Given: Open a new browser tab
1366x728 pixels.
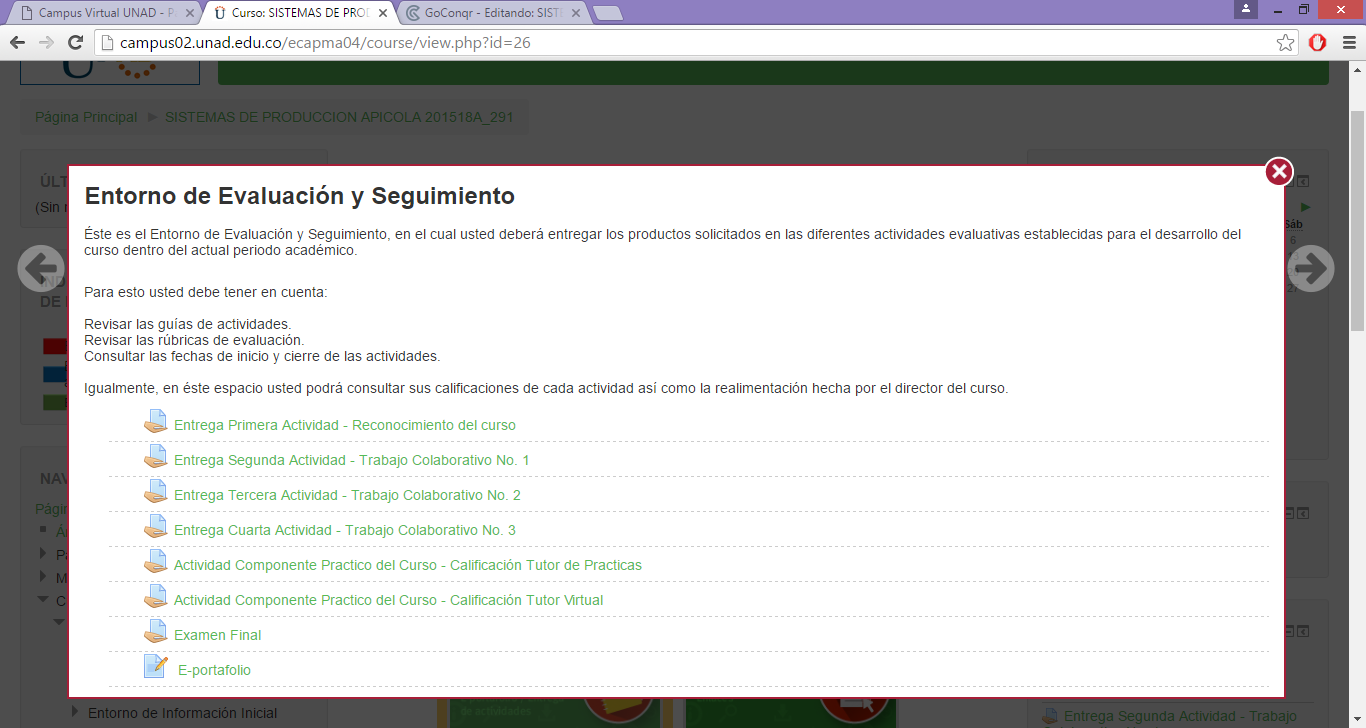Looking at the screenshot, I should [608, 14].
